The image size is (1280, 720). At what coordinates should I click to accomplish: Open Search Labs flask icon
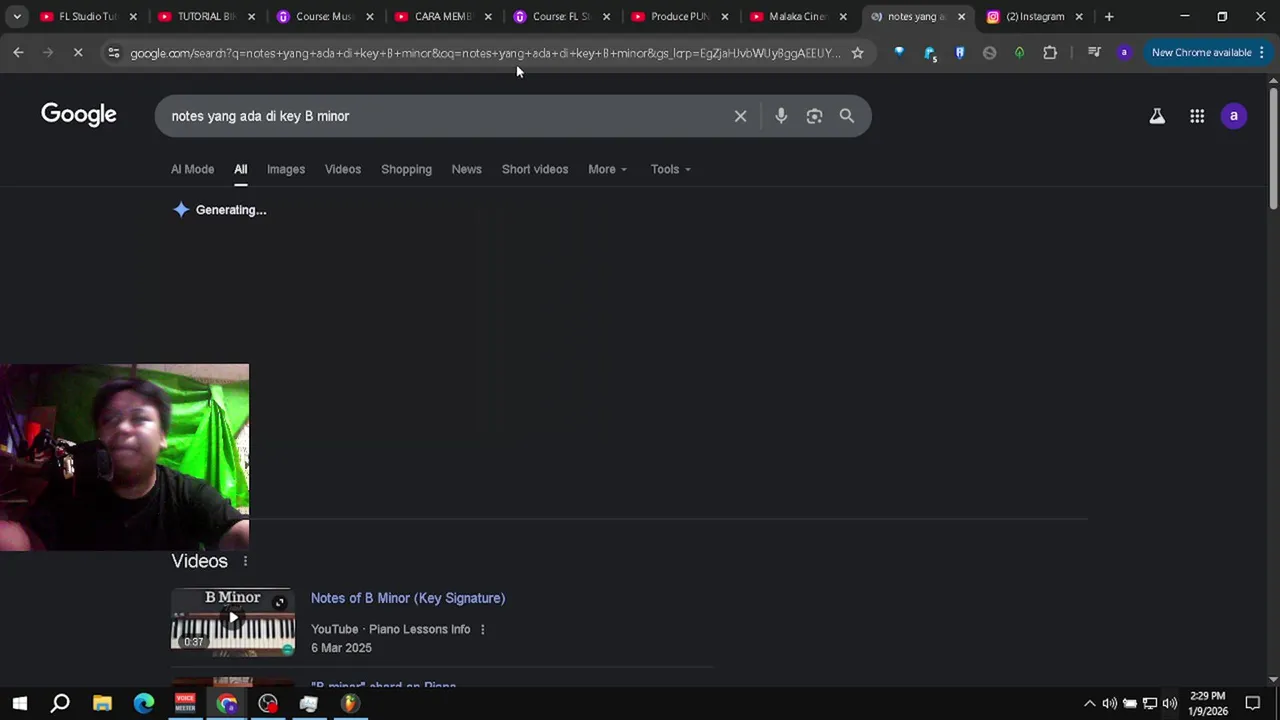[1157, 116]
